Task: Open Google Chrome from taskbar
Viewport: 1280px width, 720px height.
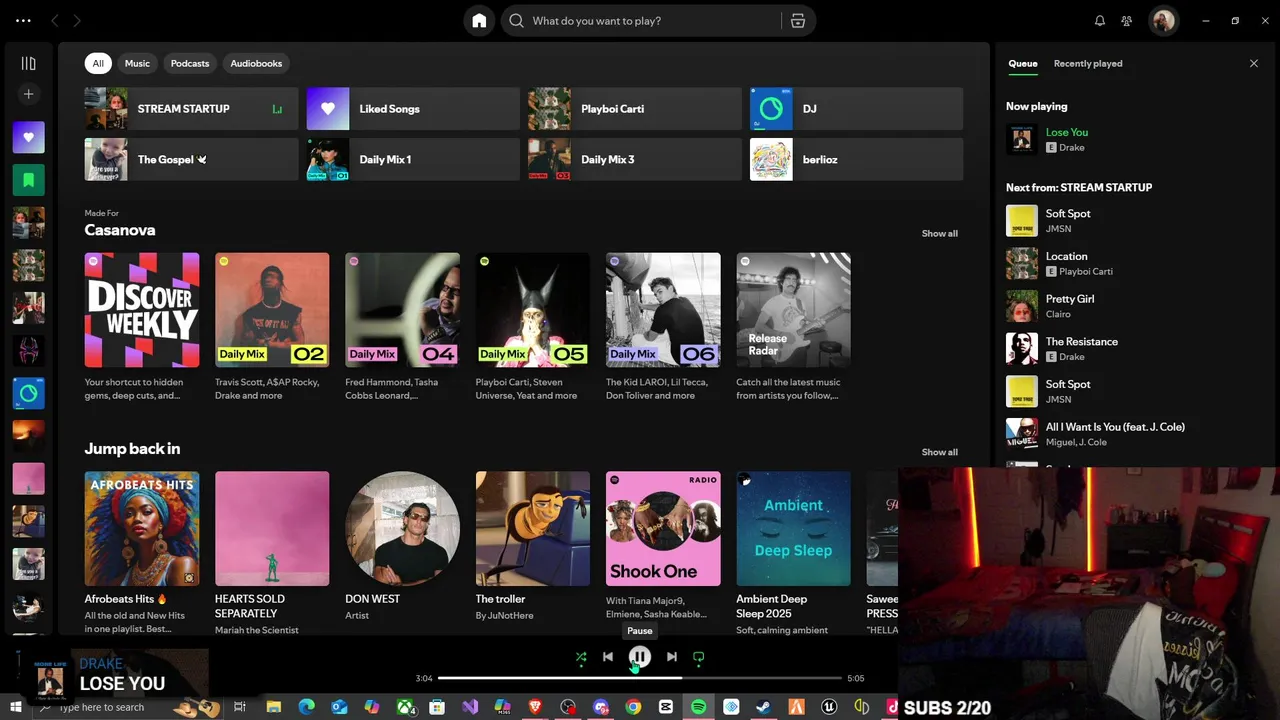Action: pos(633,707)
